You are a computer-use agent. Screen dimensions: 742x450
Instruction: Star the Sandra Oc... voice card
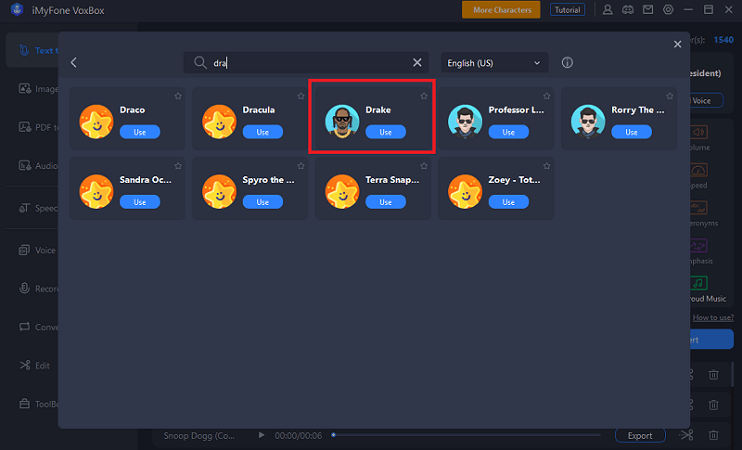coord(178,166)
